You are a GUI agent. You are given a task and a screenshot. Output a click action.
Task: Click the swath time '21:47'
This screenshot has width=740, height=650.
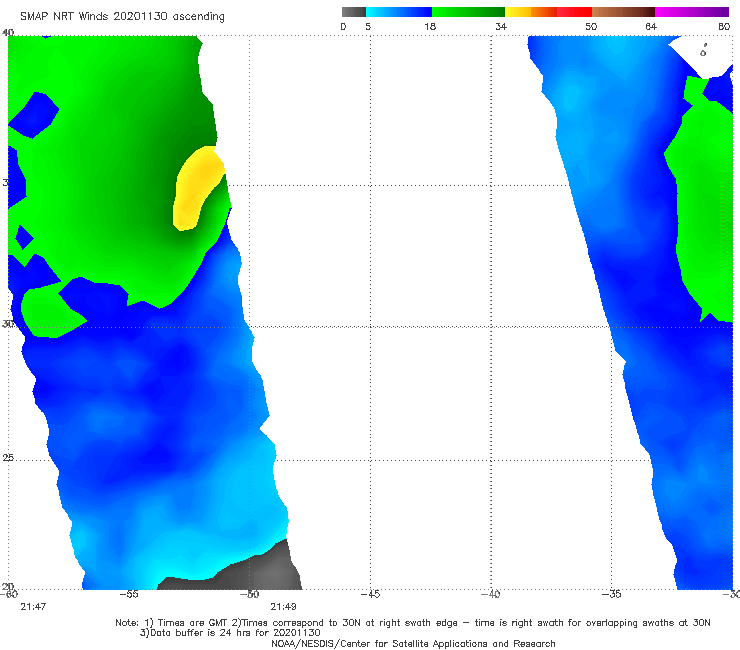click(33, 607)
